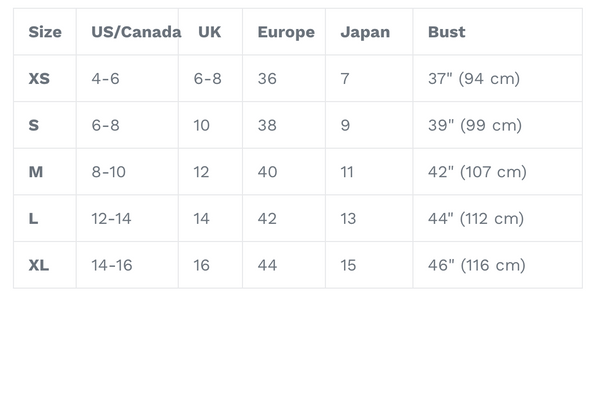Select the 42" (107 cm) bust cell

[x=477, y=172]
